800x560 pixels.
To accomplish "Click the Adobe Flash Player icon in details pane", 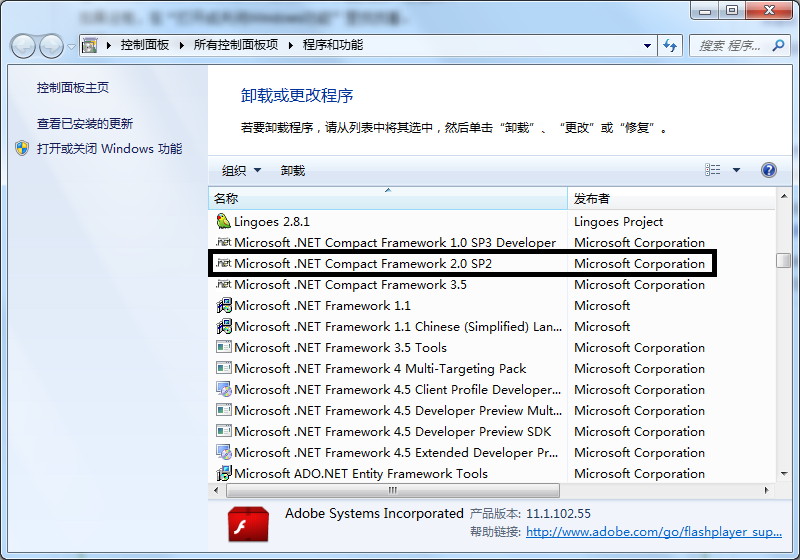I will click(x=248, y=524).
